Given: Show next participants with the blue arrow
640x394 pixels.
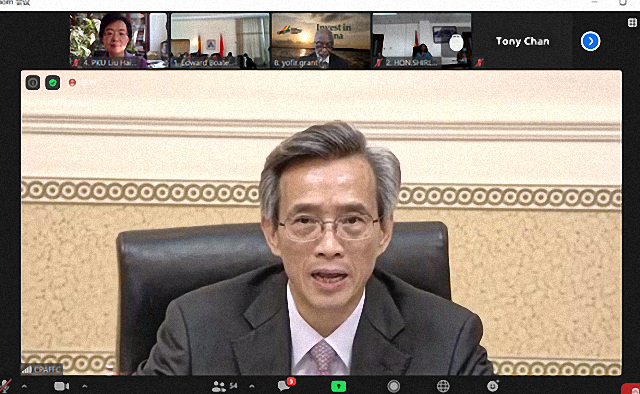Looking at the screenshot, I should pyautogui.click(x=590, y=41).
